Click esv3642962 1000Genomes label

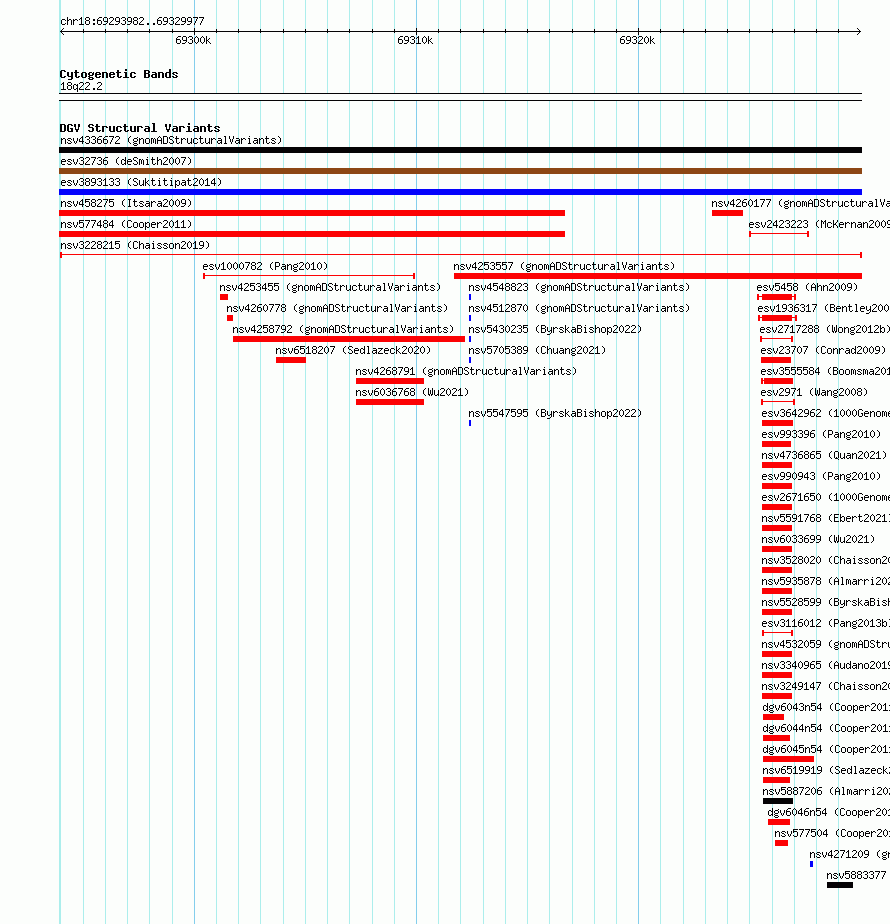[x=825, y=414]
